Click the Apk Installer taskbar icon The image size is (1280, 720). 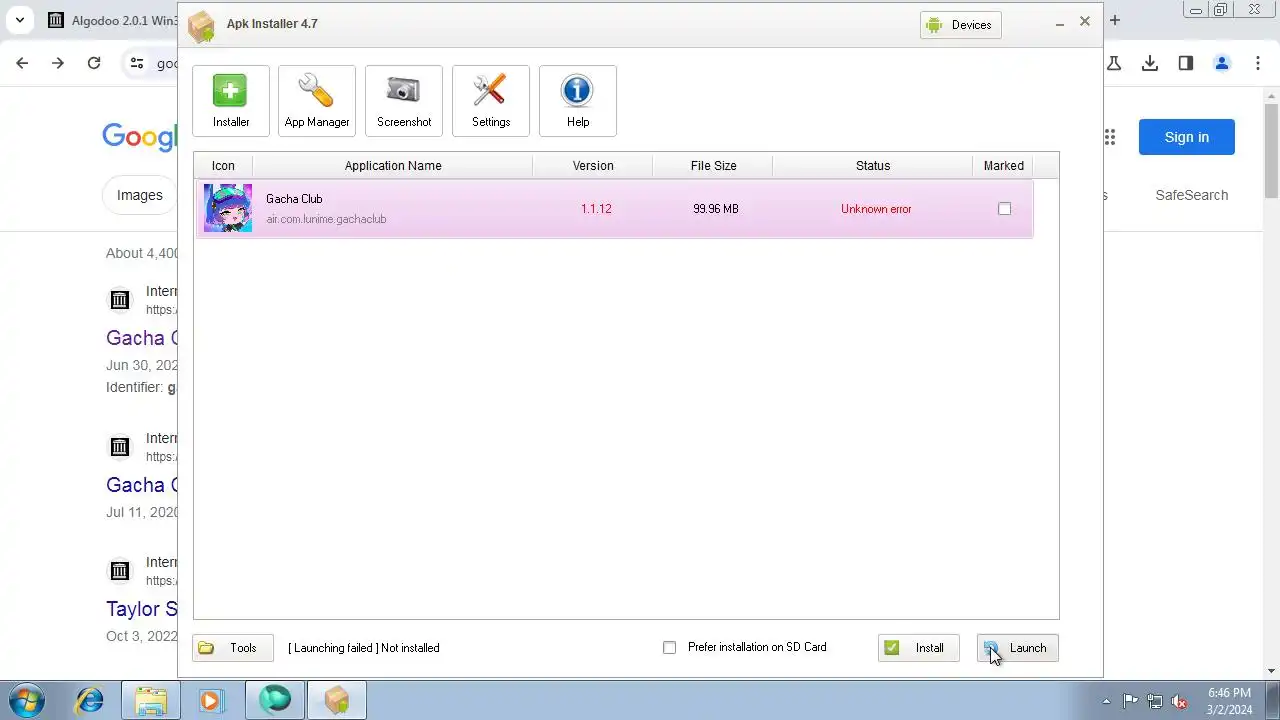click(x=337, y=700)
